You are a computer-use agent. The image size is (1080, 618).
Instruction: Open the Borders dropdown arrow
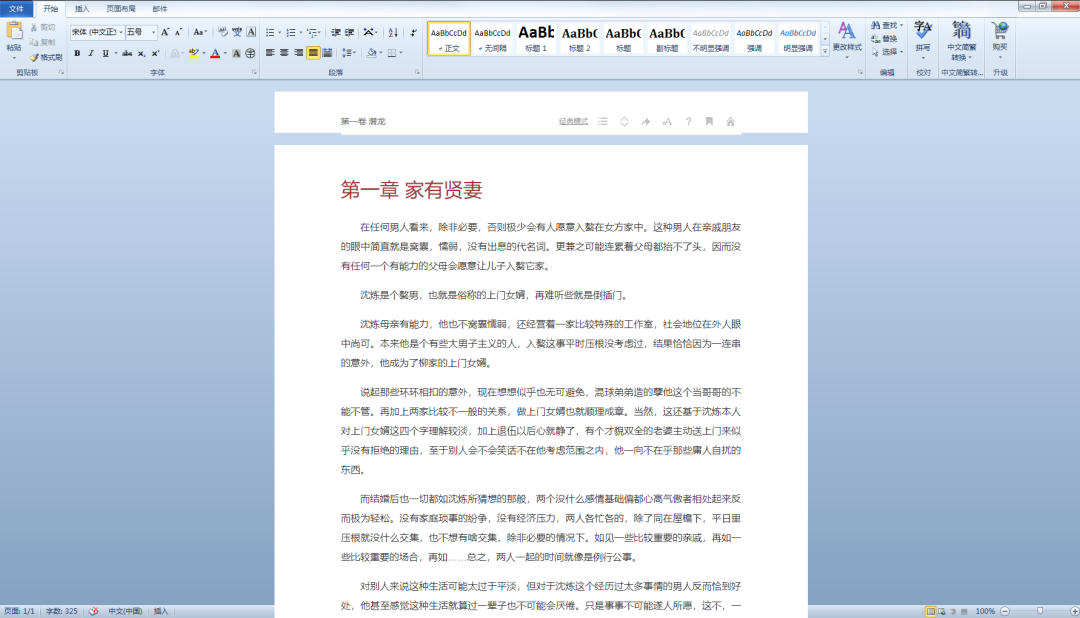[401, 53]
